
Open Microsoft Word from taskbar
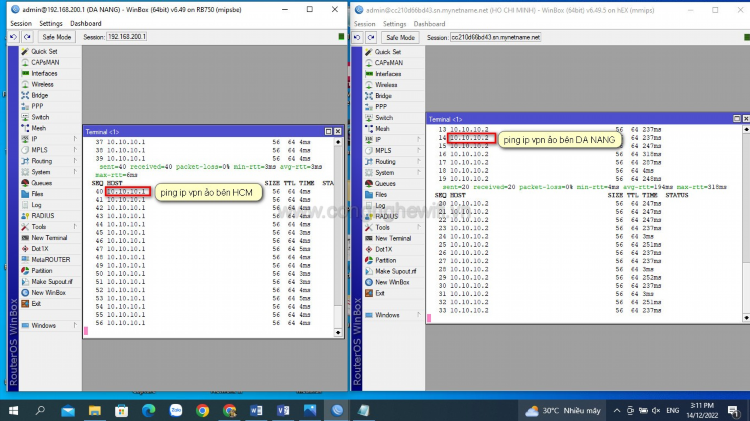click(256, 410)
